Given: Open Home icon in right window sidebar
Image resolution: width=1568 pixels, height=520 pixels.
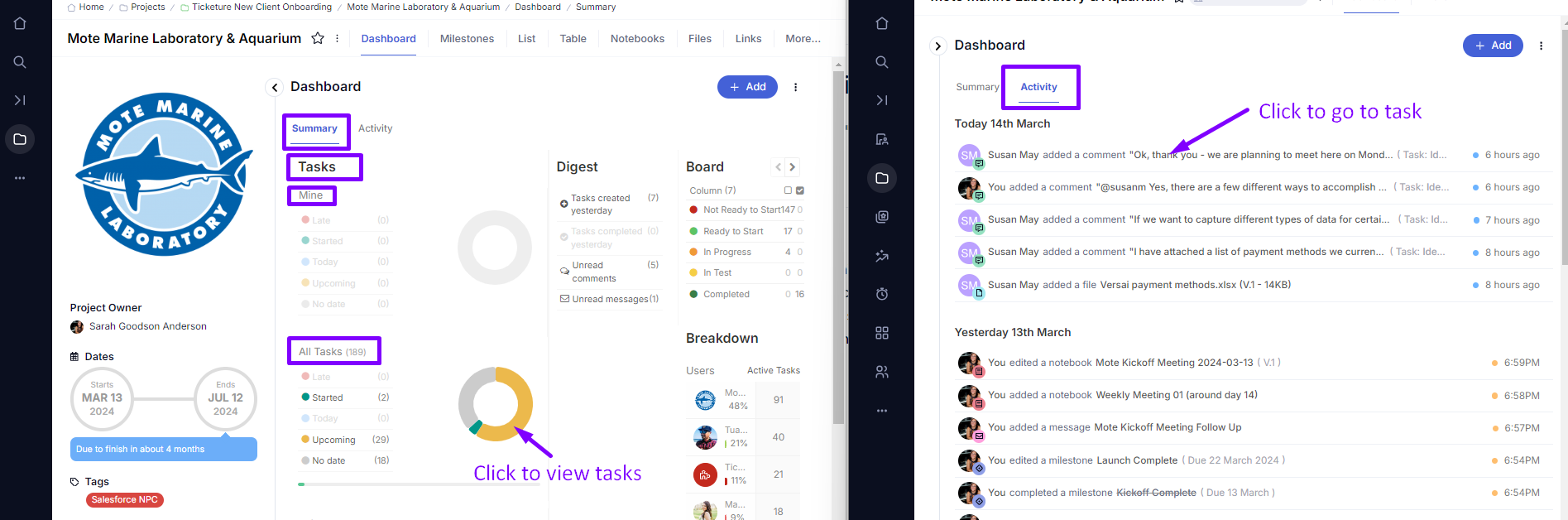Looking at the screenshot, I should tap(882, 23).
